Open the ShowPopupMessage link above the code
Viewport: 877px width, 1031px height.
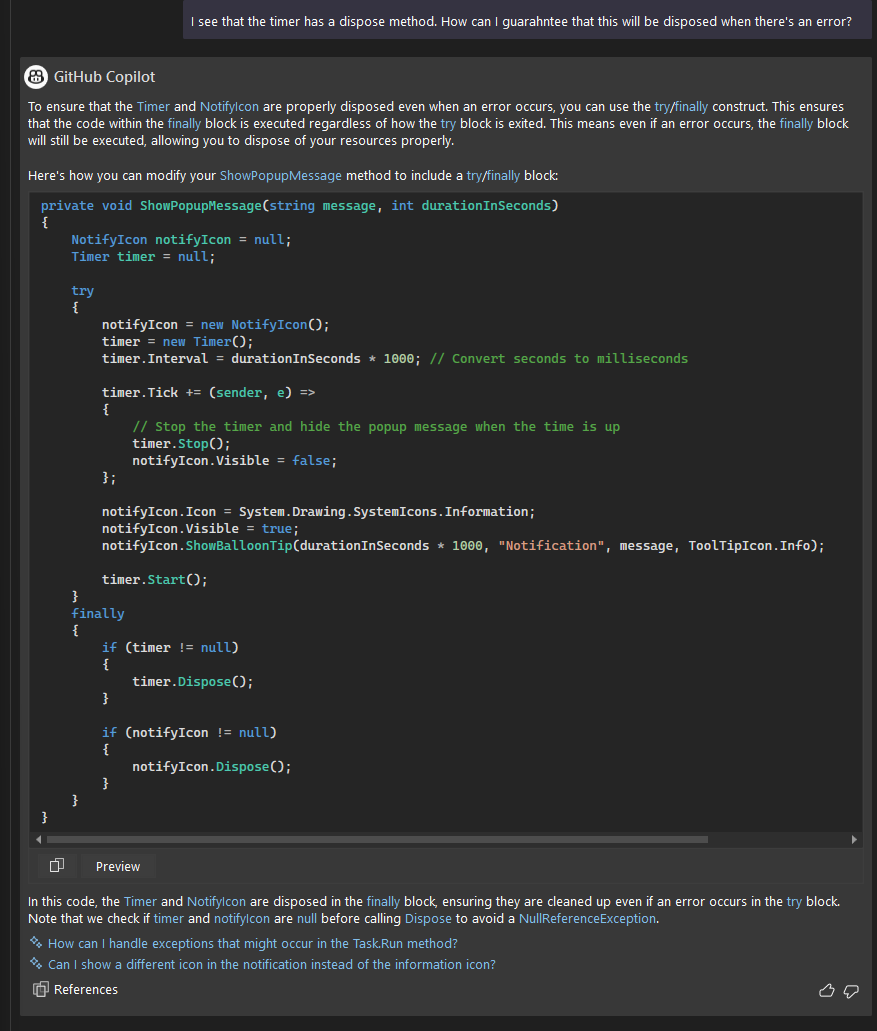pos(281,176)
